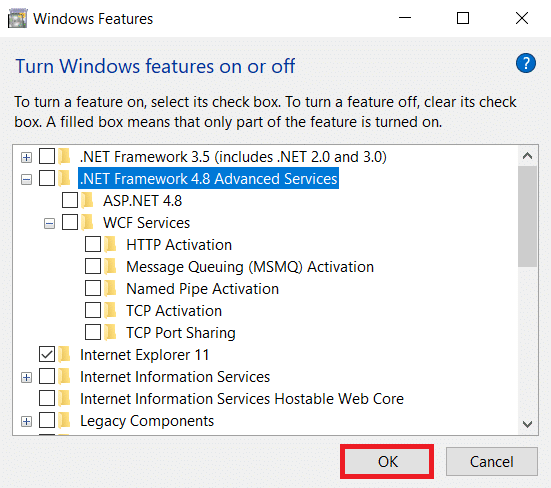Check the HTTP Activation checkbox
Image resolution: width=551 pixels, height=488 pixels.
(x=93, y=245)
